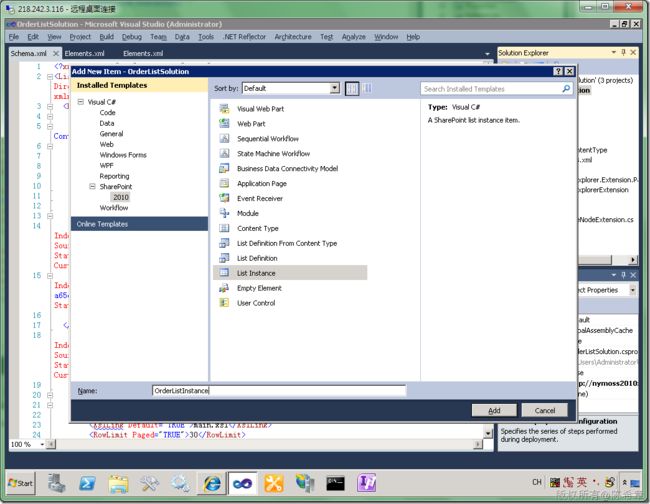Click the Add button
The height and width of the screenshot is (504, 650).
click(494, 410)
